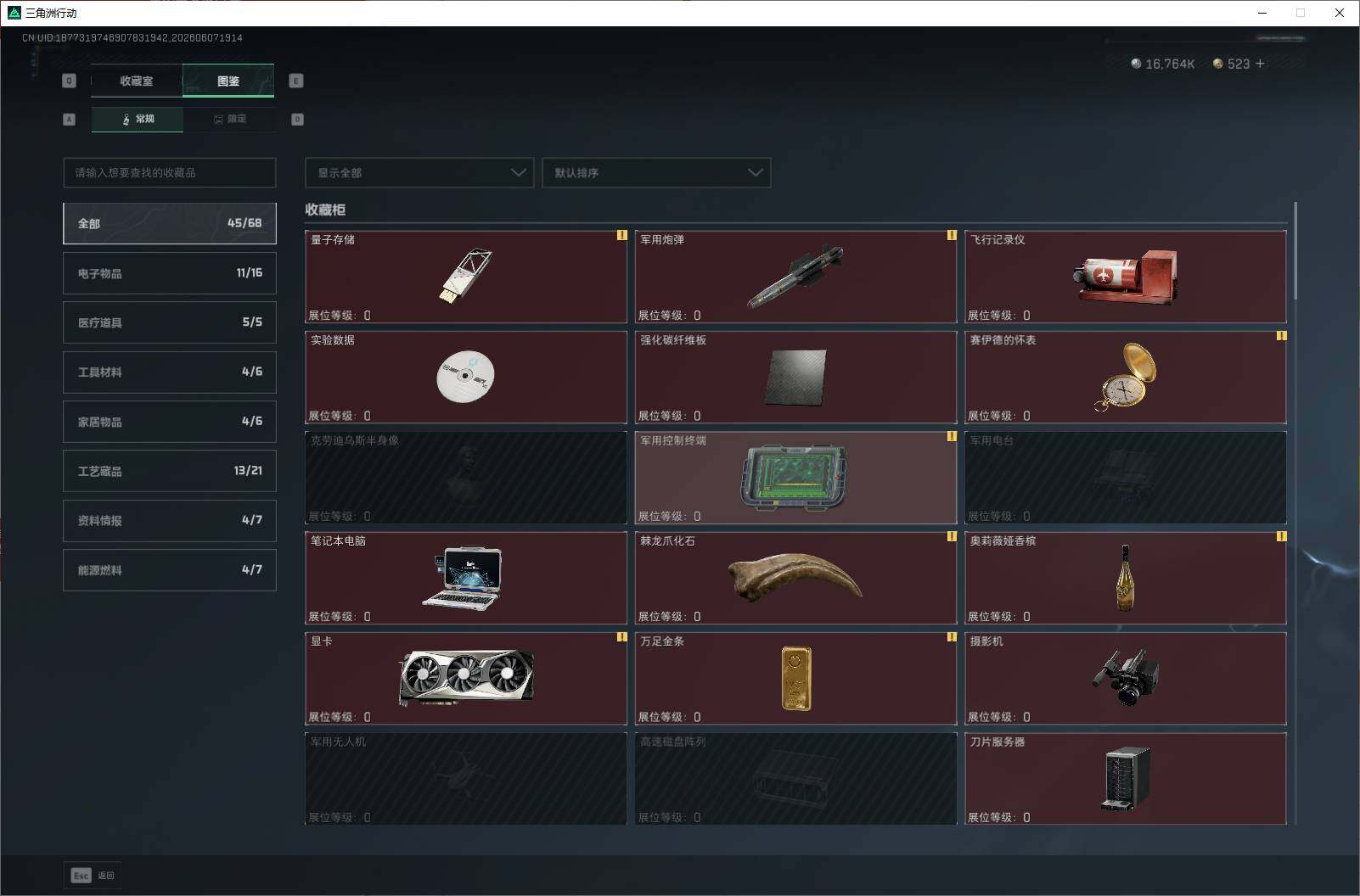
Task: Click the E key tab-switch hint
Action: (295, 81)
